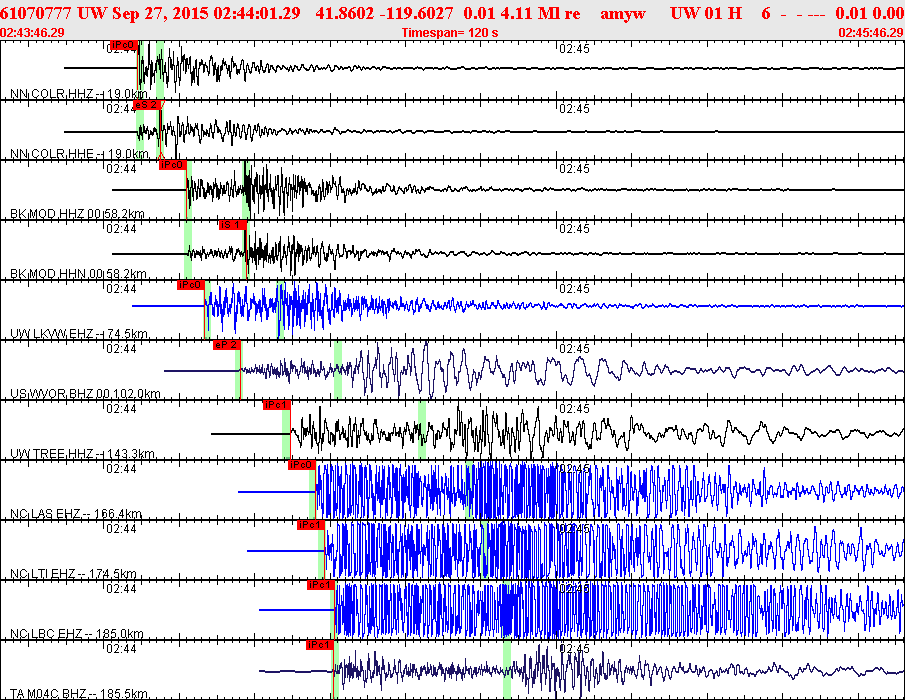This screenshot has width=905, height=700.
Task: Select the eS 2 pick flag on COLR HHE
Action: [147, 105]
